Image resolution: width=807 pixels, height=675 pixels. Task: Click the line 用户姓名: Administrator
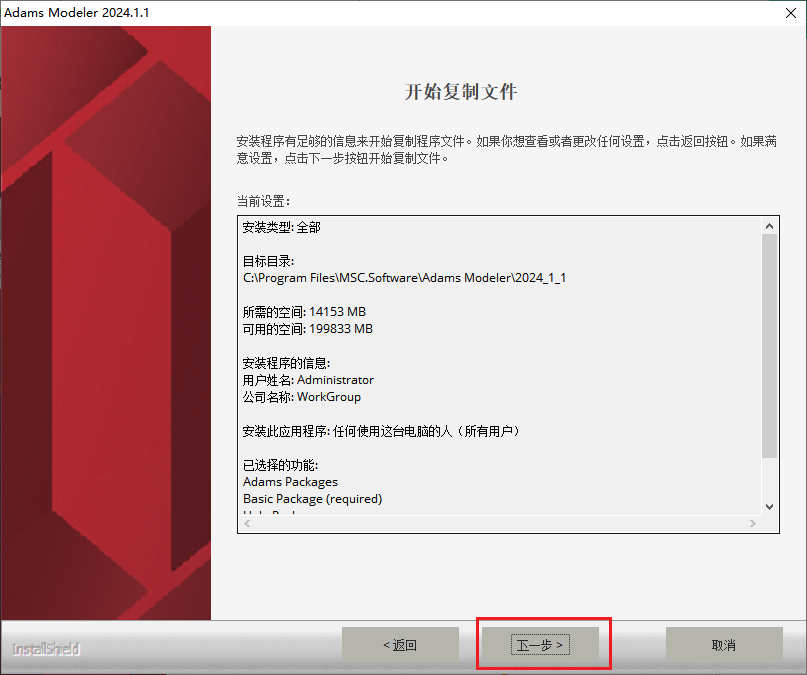tap(308, 380)
